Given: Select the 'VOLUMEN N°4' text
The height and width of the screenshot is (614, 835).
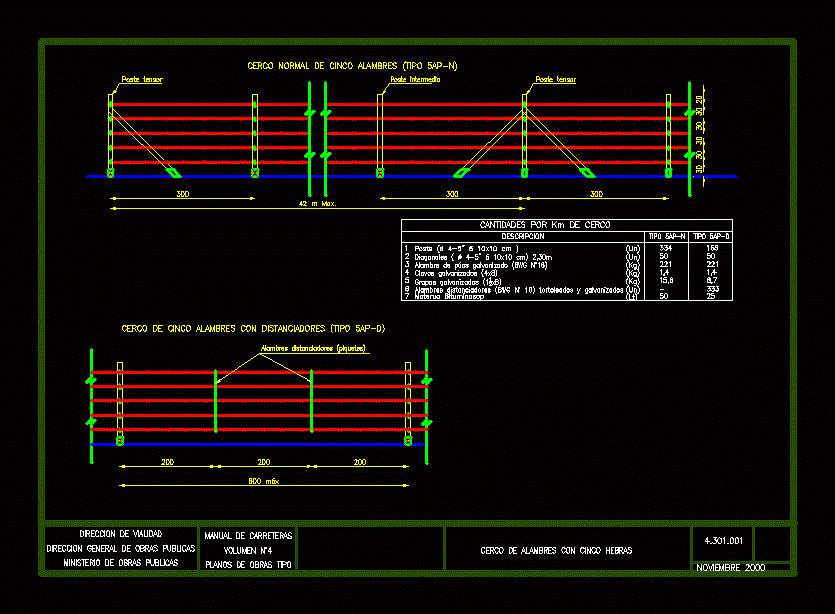Looking at the screenshot, I should (x=248, y=550).
